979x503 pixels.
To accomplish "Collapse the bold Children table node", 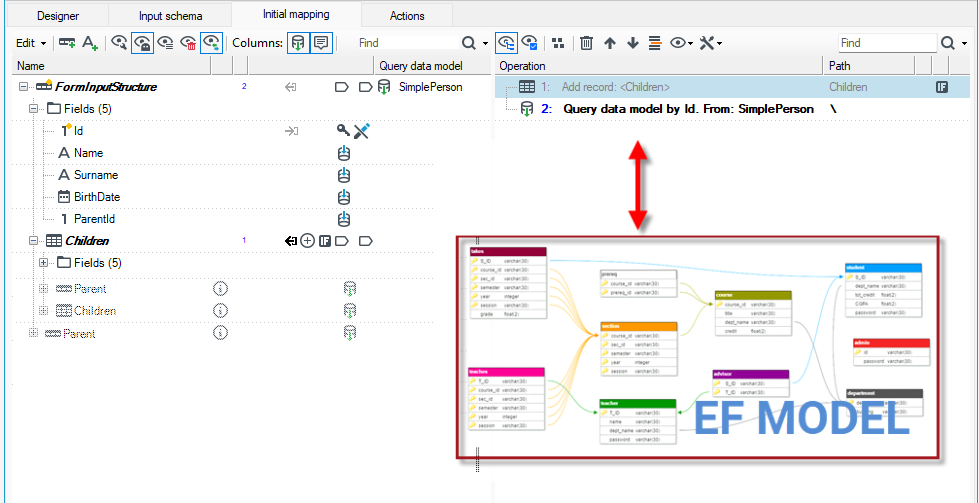I will point(34,241).
